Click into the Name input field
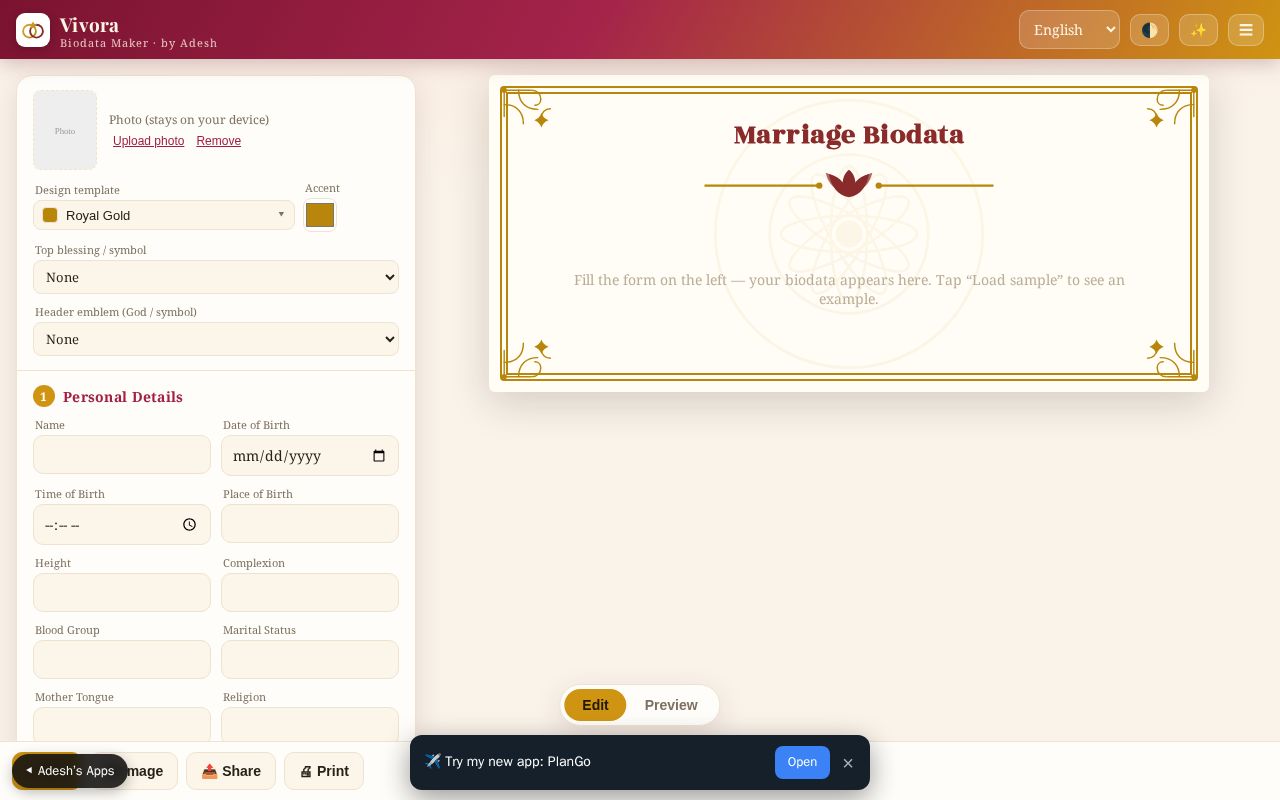The height and width of the screenshot is (800, 1280). pyautogui.click(x=122, y=454)
